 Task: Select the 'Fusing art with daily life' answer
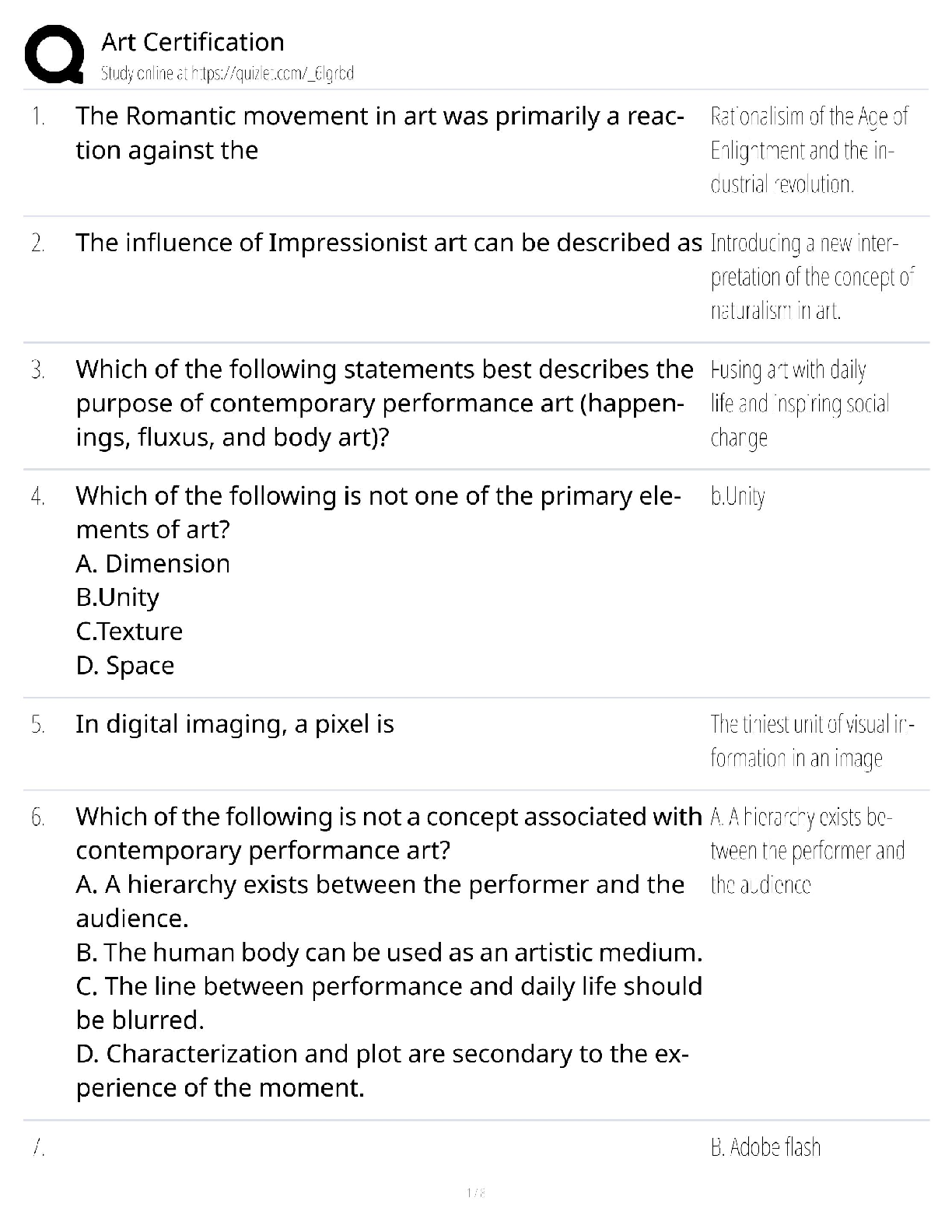pyautogui.click(x=800, y=404)
